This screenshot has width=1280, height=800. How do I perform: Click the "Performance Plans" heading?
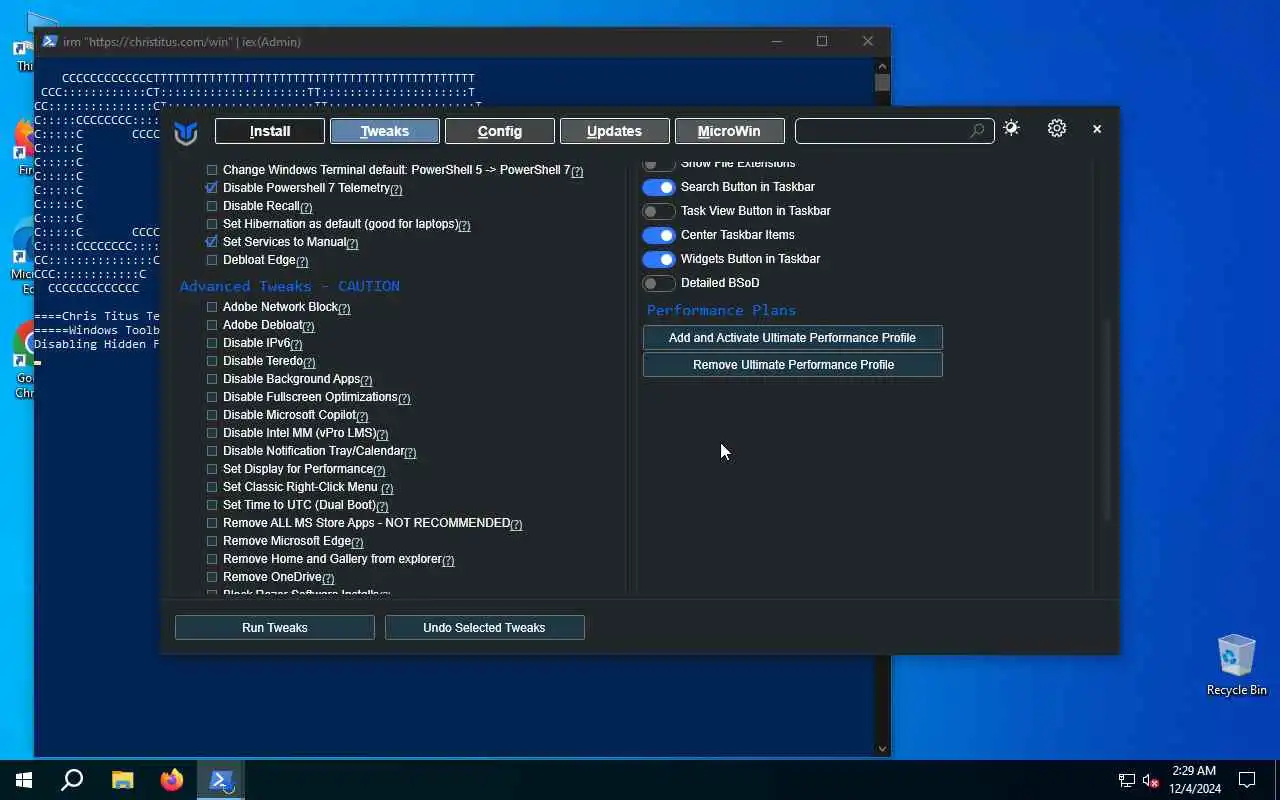721,310
